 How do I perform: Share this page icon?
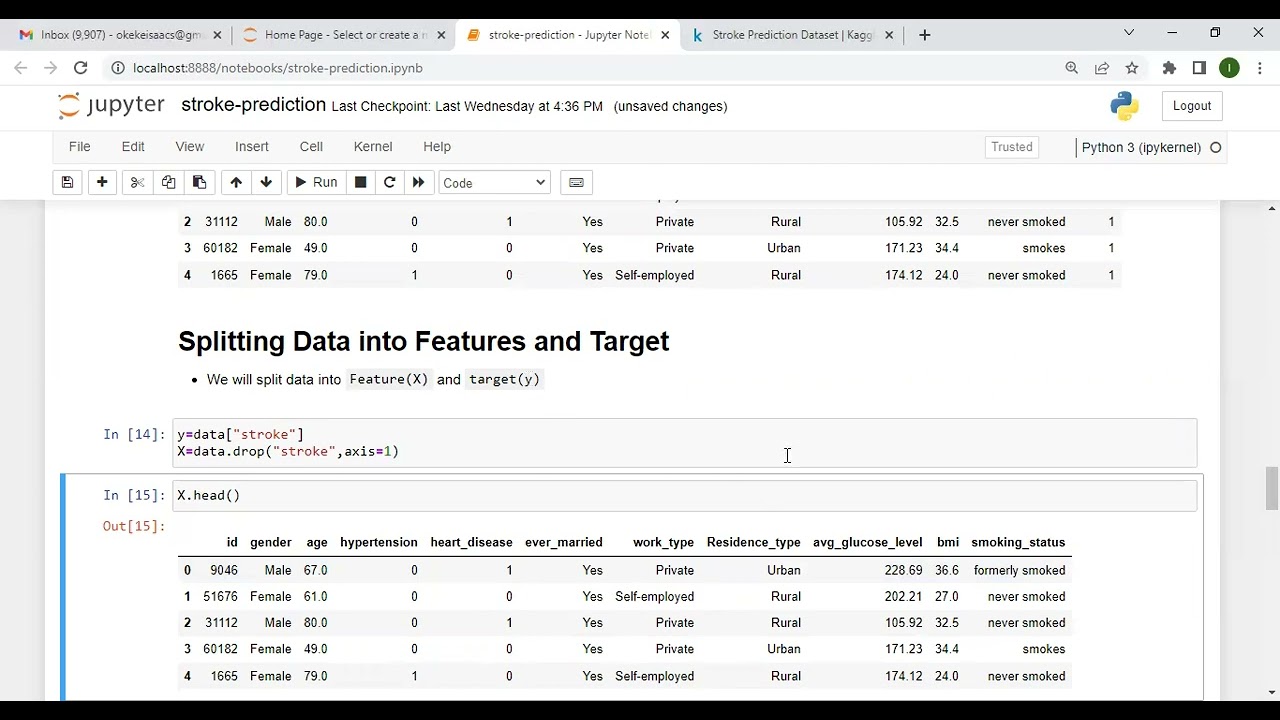tap(1102, 68)
